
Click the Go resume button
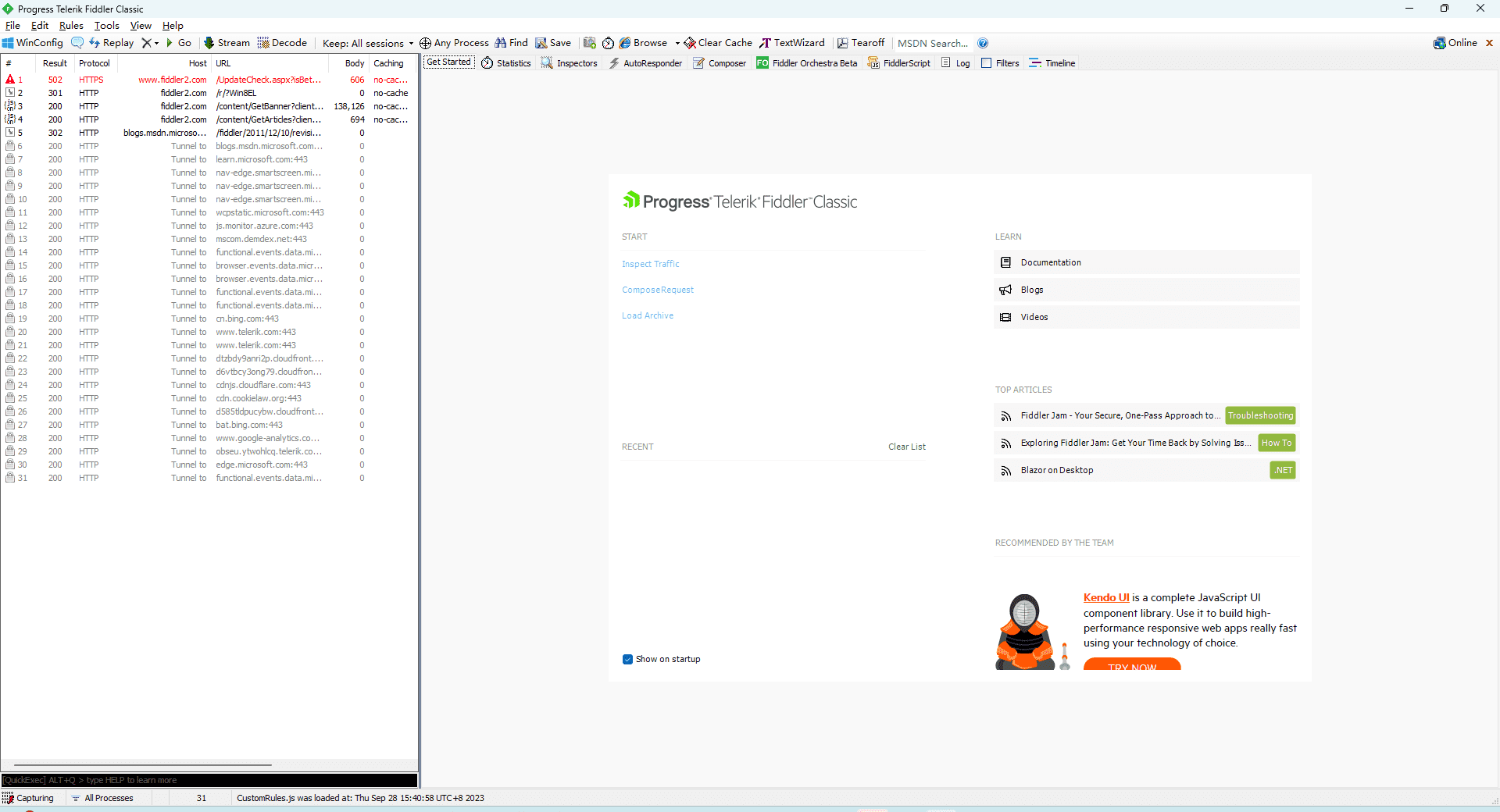(179, 43)
